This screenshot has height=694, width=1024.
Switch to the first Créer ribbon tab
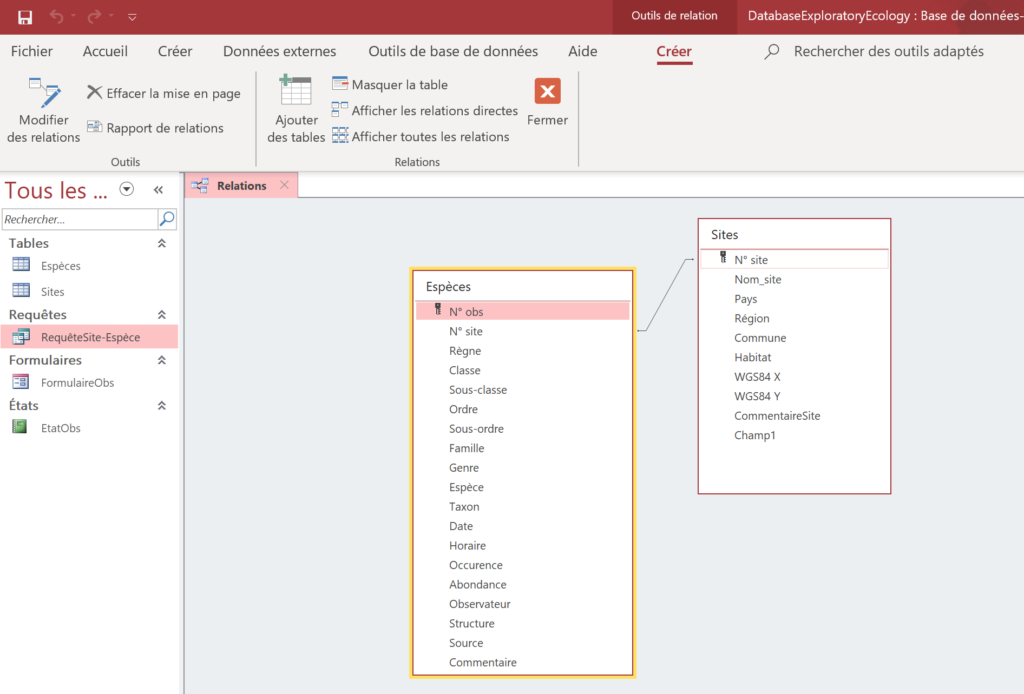pos(175,52)
